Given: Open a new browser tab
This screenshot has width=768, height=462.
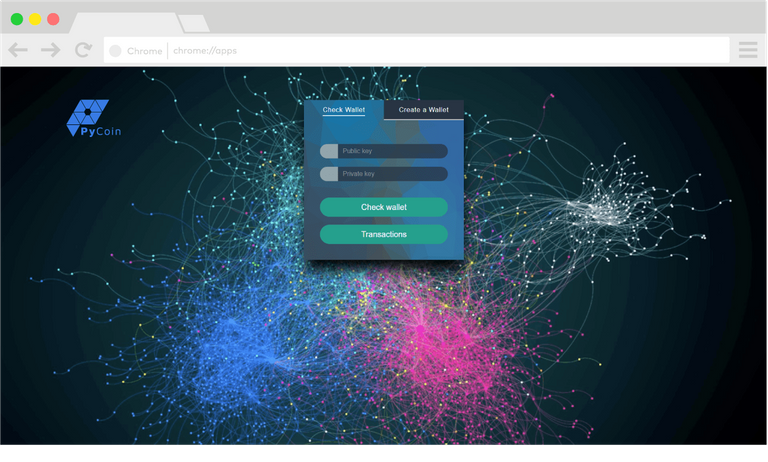Looking at the screenshot, I should pyautogui.click(x=194, y=24).
